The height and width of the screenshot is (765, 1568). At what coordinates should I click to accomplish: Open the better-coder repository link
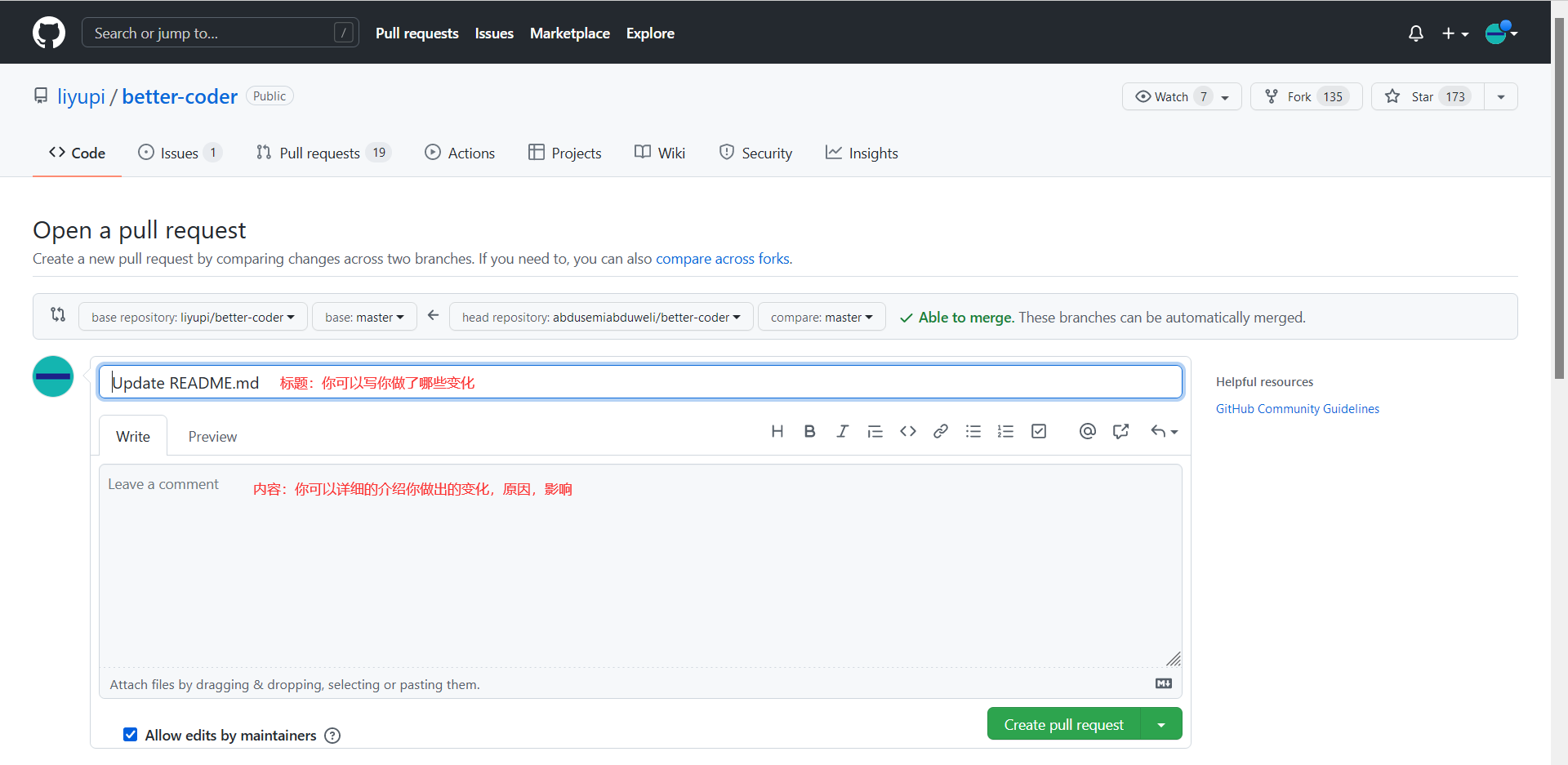click(180, 96)
